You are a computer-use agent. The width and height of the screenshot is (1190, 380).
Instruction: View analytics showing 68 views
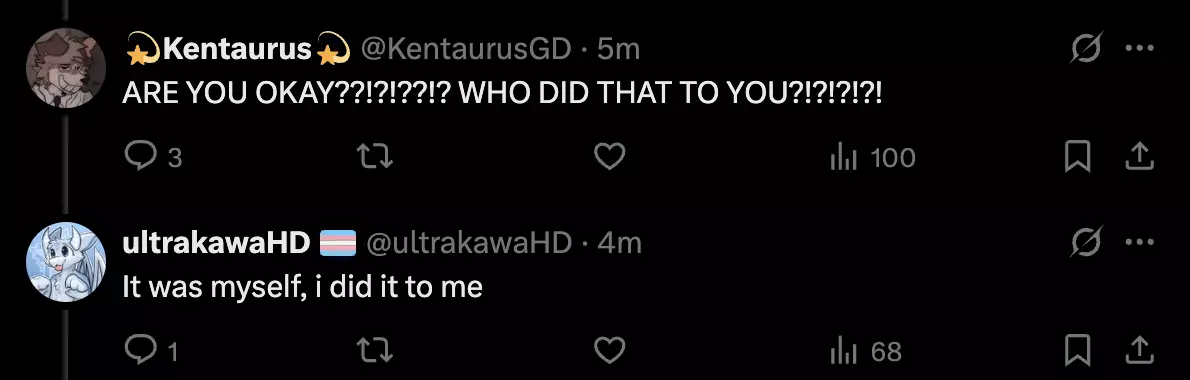866,352
